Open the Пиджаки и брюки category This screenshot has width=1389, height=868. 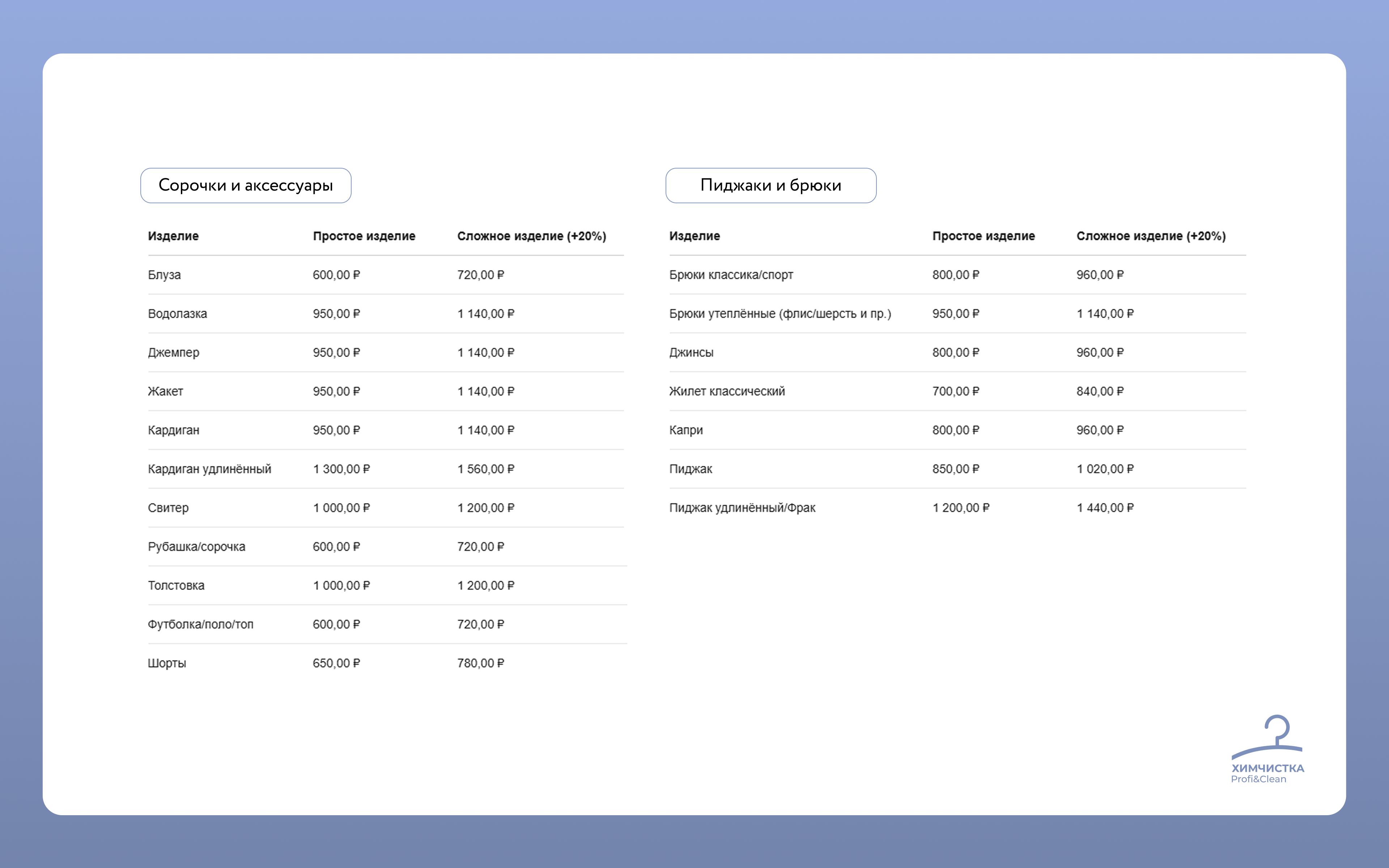click(x=770, y=186)
